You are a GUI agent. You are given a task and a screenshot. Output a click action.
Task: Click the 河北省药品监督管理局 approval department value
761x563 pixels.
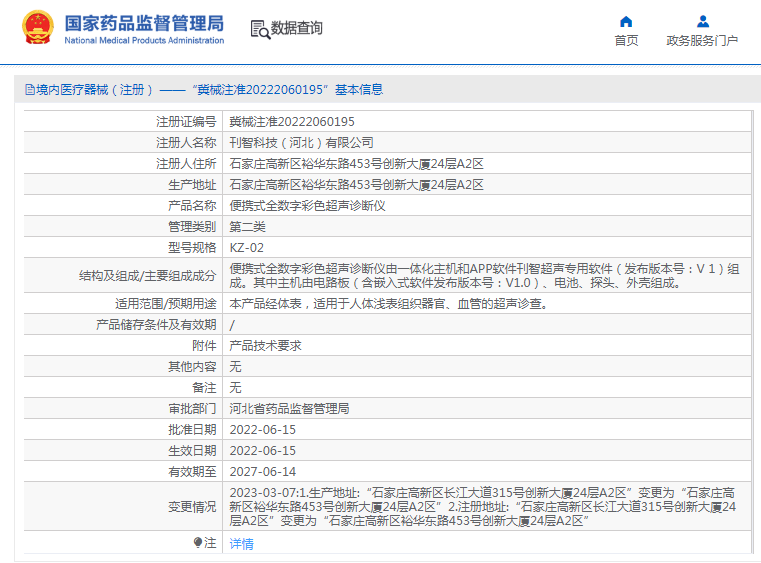coord(289,409)
